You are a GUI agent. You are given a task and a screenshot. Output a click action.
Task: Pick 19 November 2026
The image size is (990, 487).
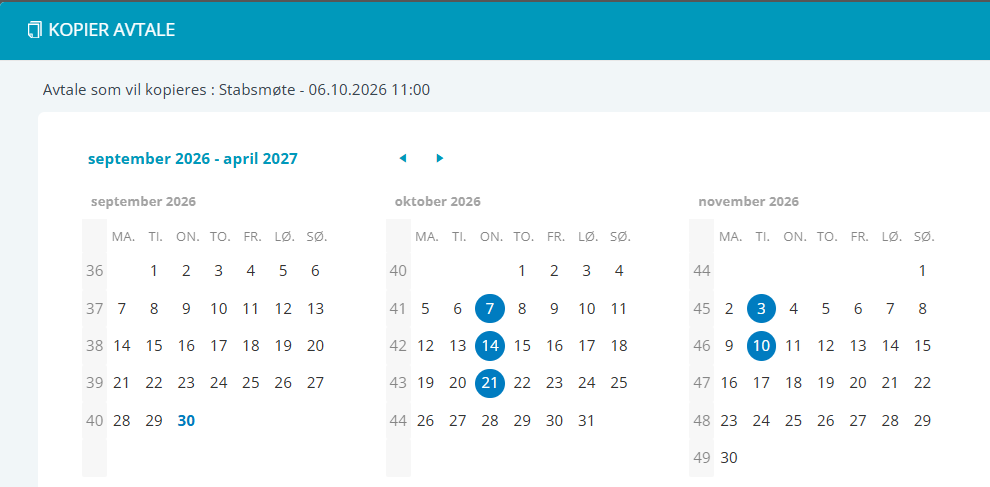(826, 383)
